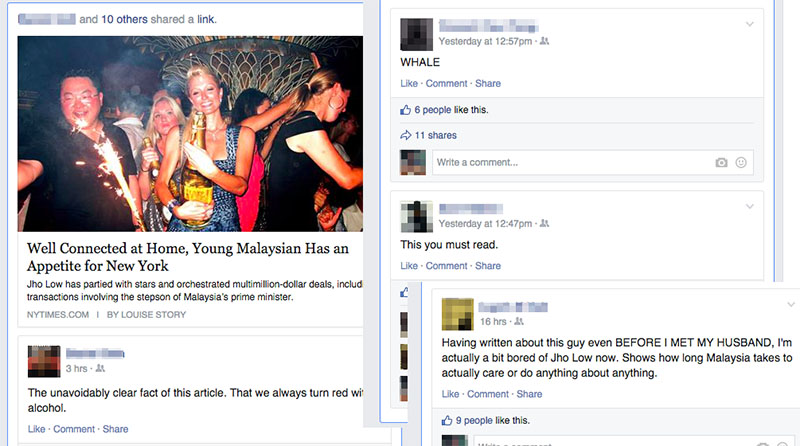Viewport: 800px width, 446px height.
Task: Click friends audience icon beside 3 hrs
Action: coord(100,368)
